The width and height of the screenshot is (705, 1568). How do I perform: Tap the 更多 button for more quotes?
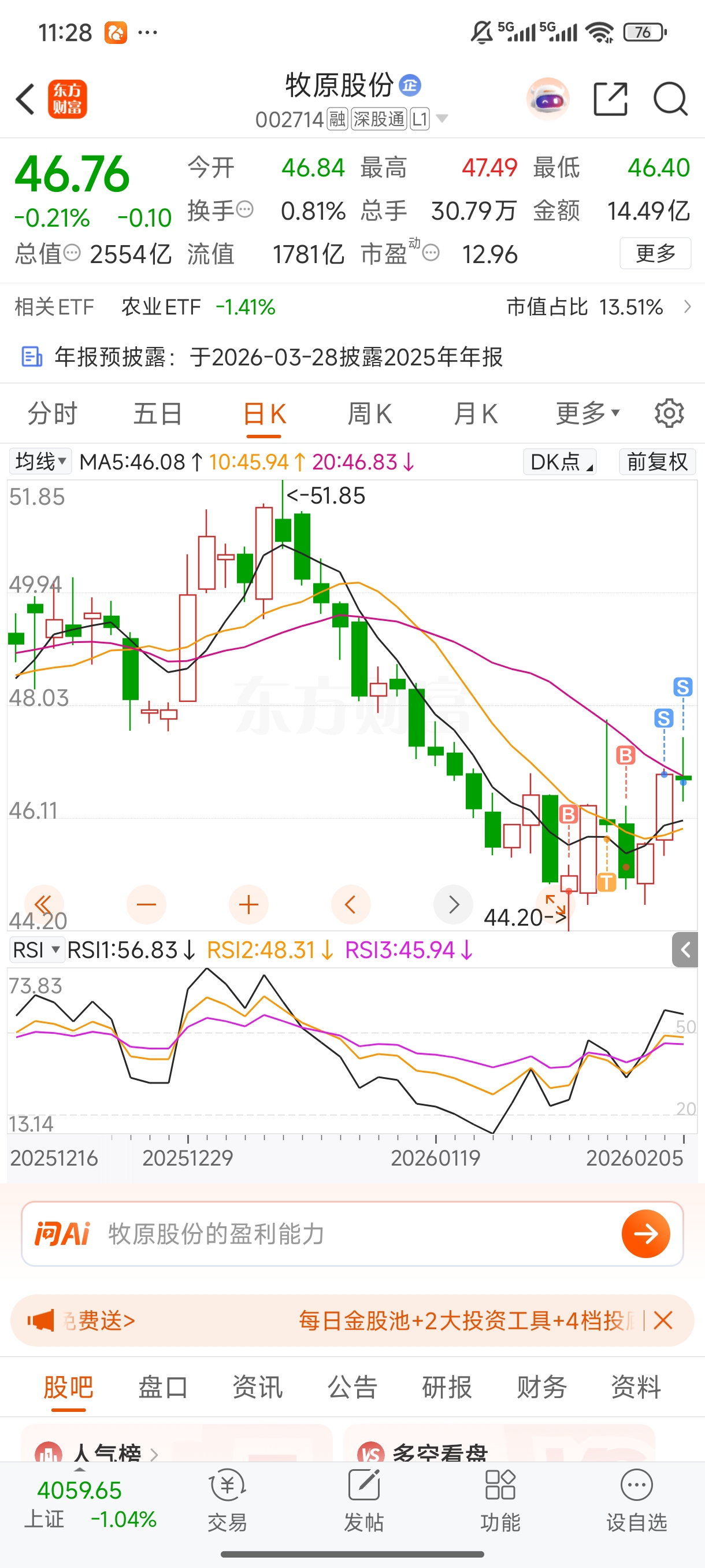click(655, 253)
